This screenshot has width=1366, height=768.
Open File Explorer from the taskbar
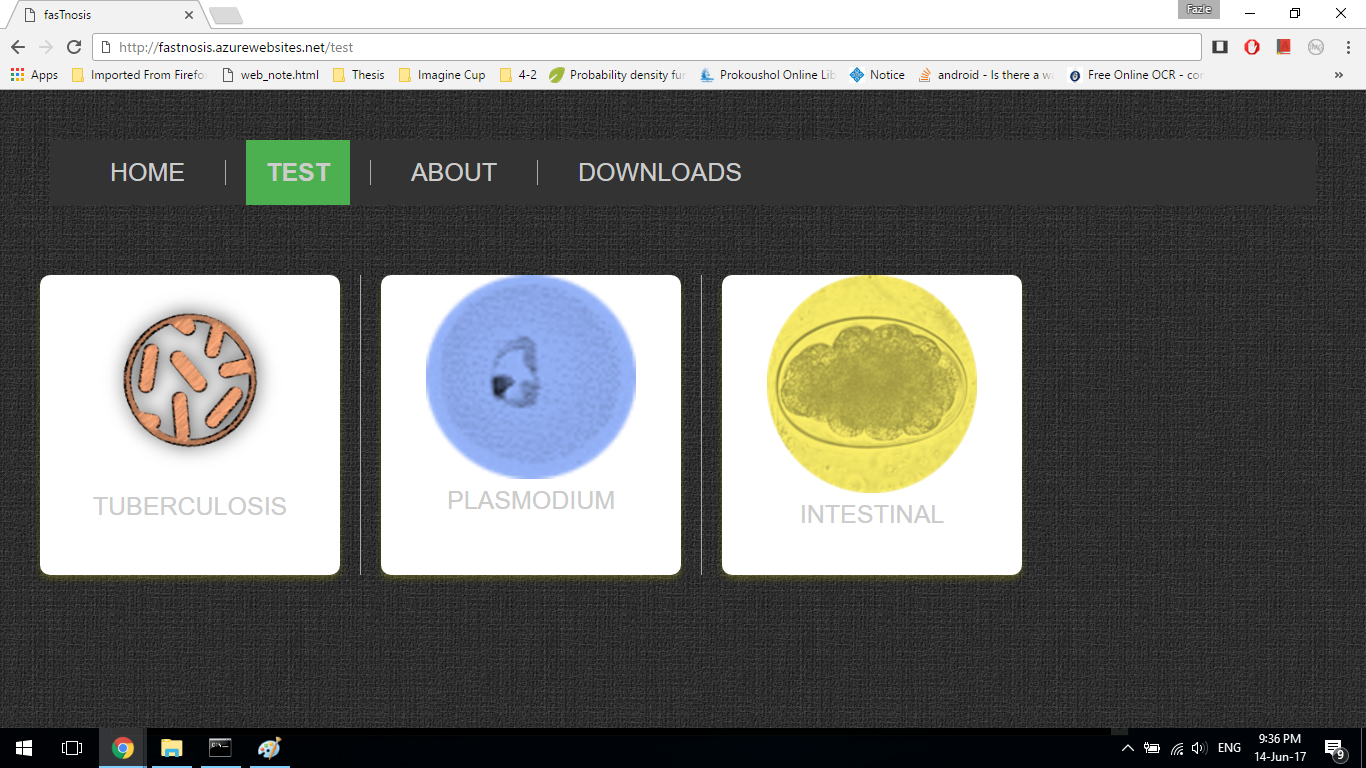[172, 748]
